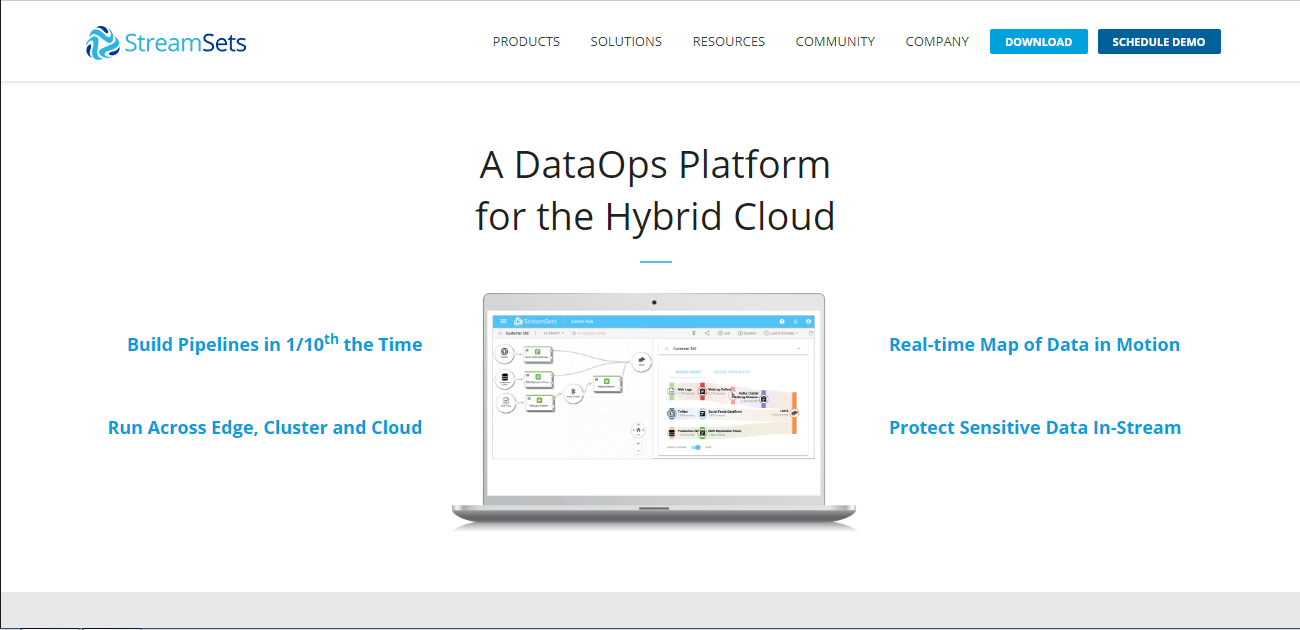Open 'Protect Sensitive Data In-Stream' link
The width and height of the screenshot is (1300, 630).
point(1035,428)
